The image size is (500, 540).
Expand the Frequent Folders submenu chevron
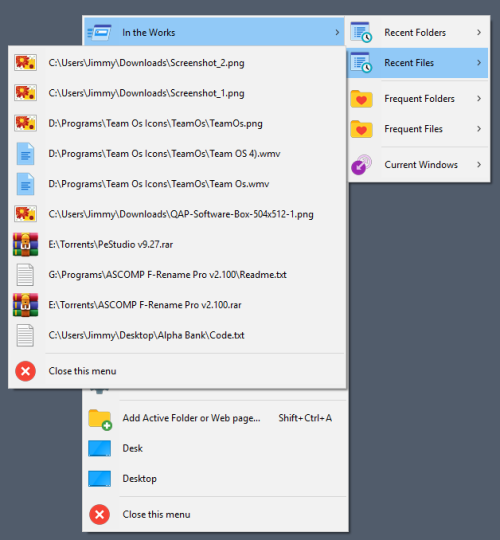click(479, 98)
